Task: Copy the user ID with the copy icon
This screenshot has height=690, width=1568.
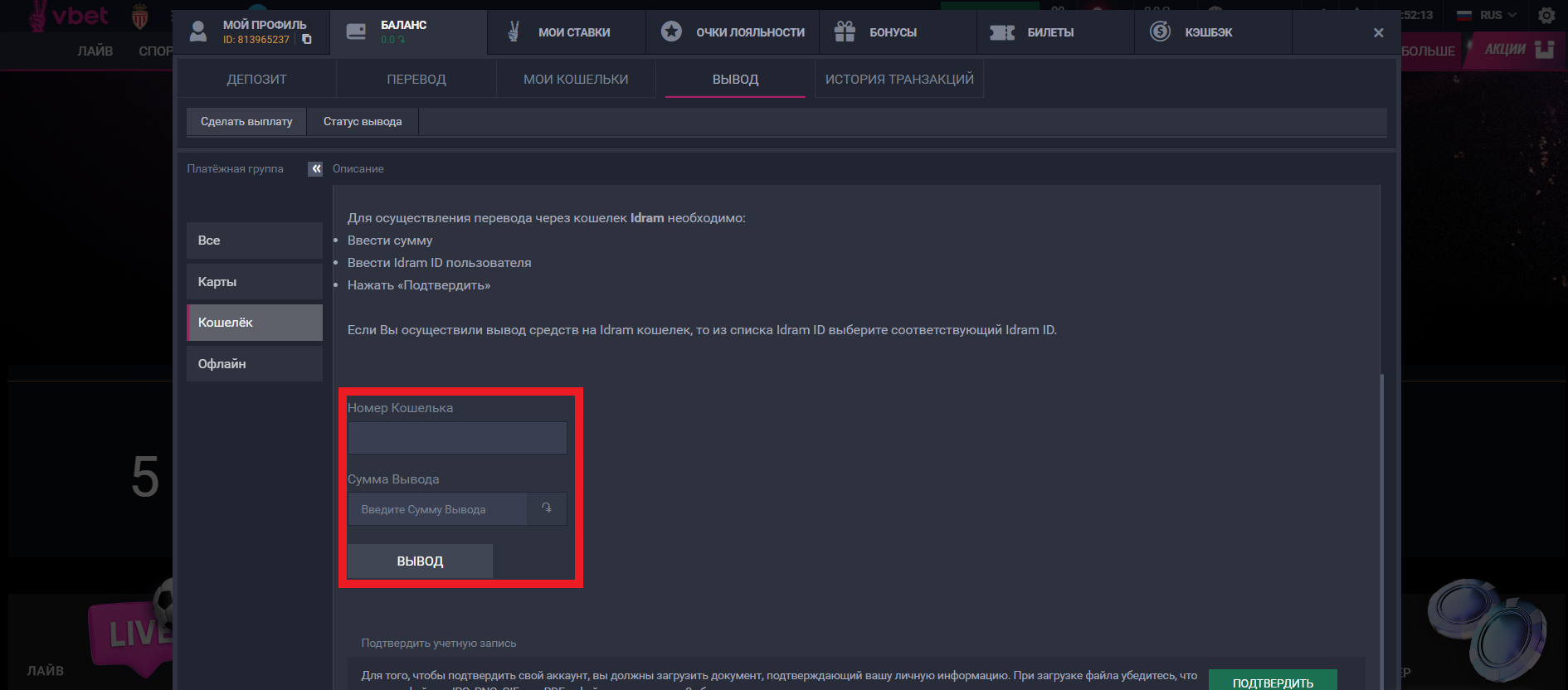Action: [307, 40]
